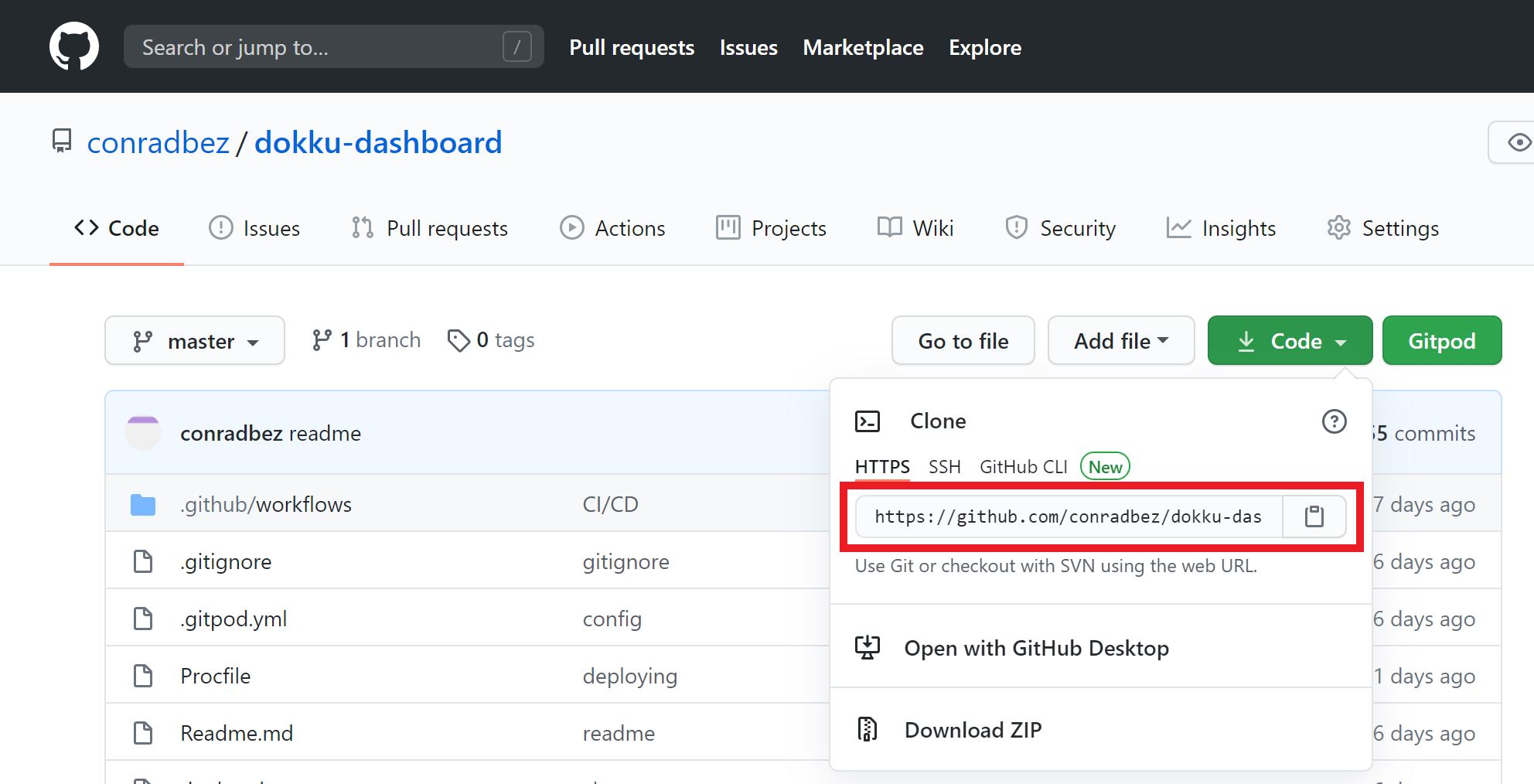Click the repository book icon beside conradbez
Screen dimensions: 1534x784
(62, 141)
